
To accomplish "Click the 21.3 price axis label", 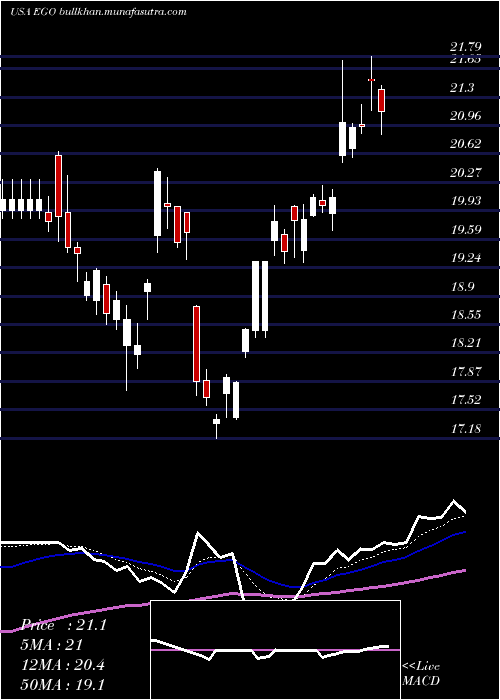I will (462, 88).
